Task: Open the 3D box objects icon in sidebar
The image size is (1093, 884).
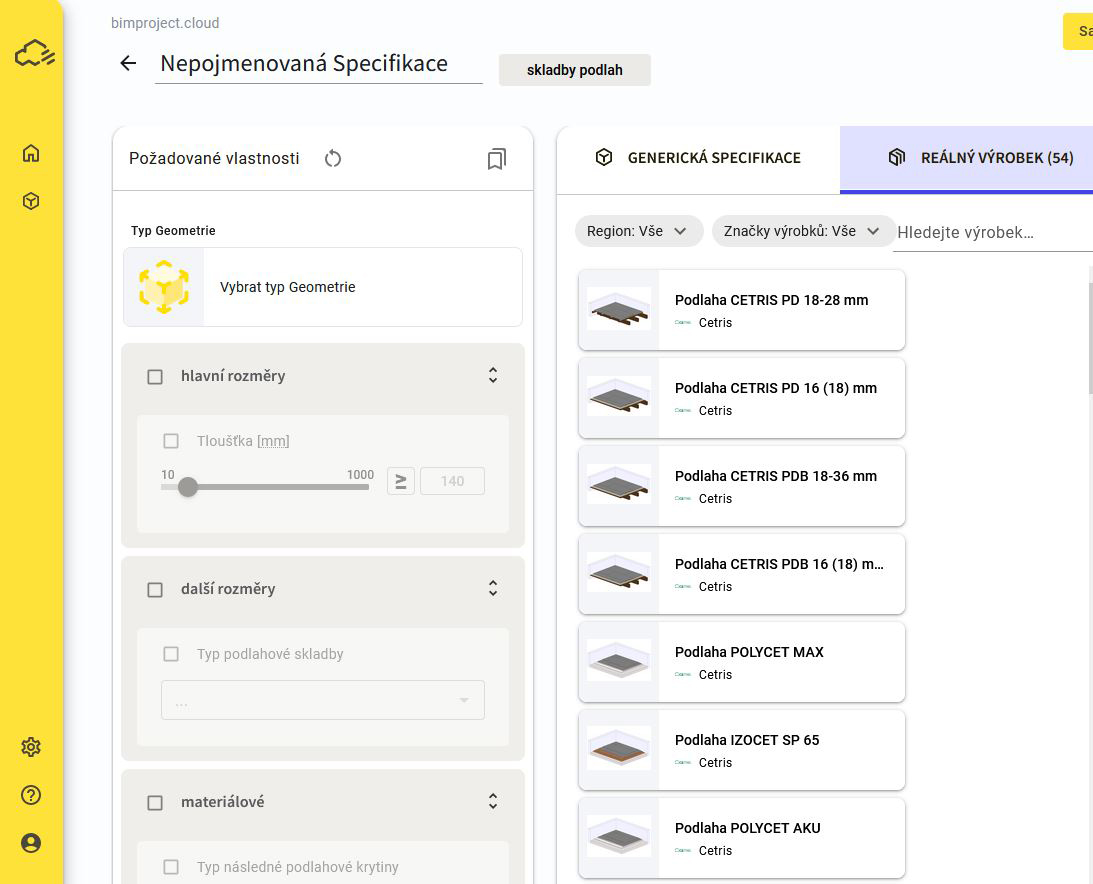Action: [x=31, y=201]
